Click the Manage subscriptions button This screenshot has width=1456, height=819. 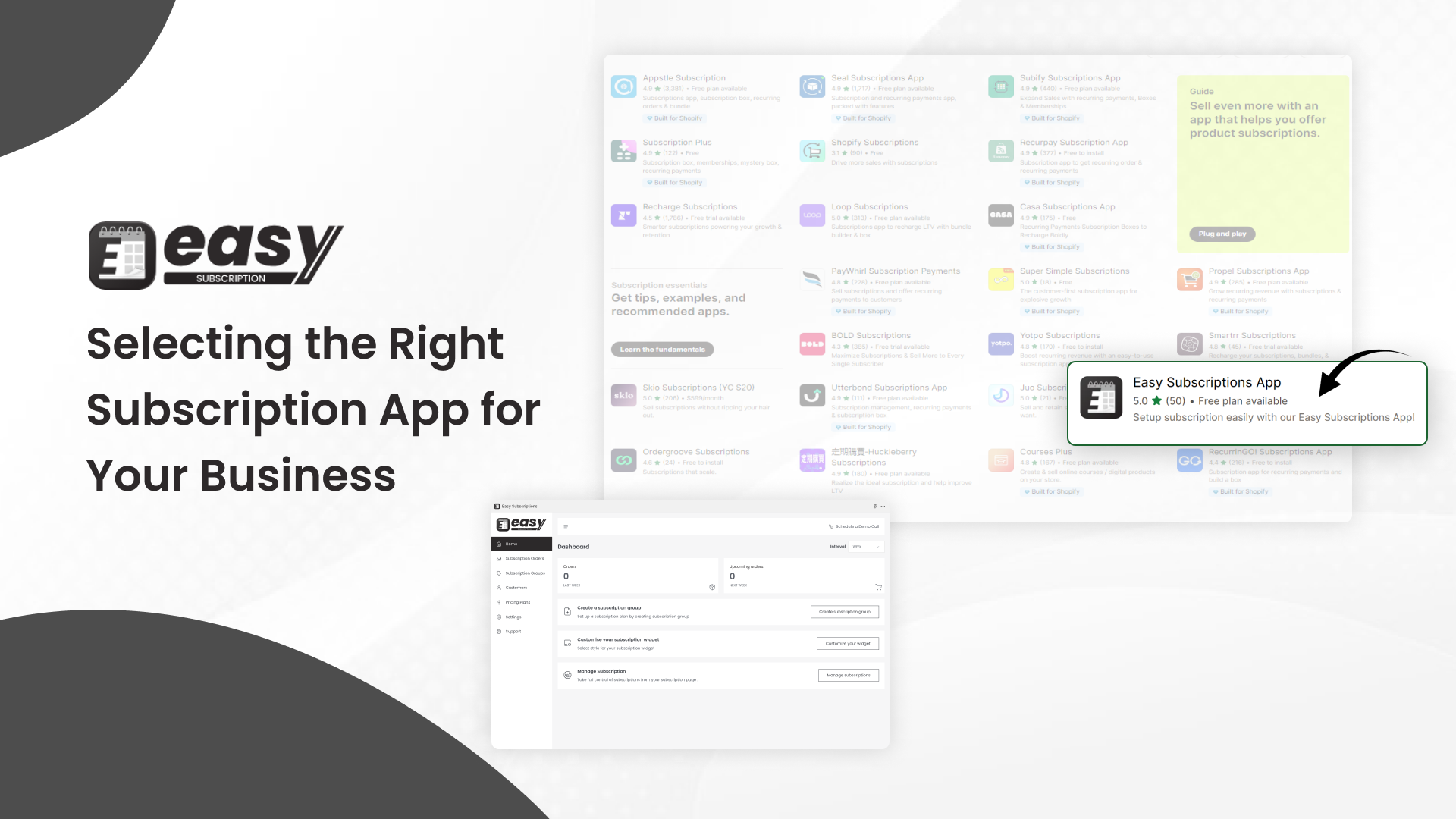[x=848, y=674]
